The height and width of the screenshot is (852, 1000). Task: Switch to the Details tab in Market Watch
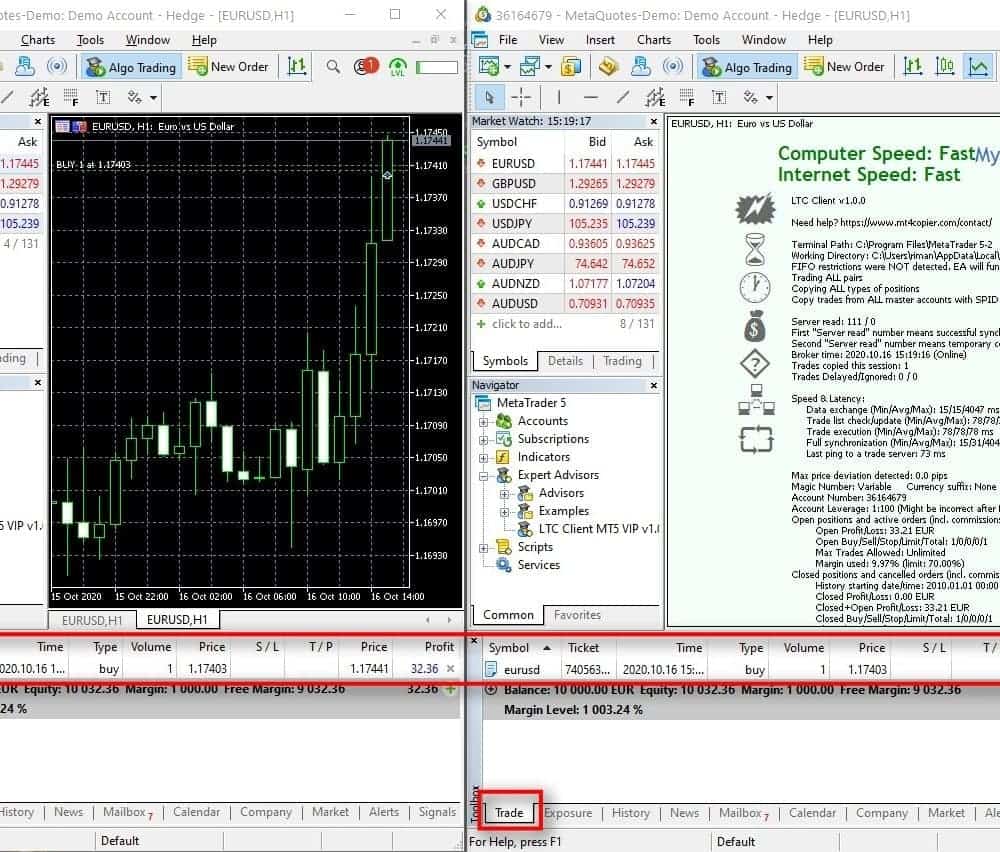click(x=565, y=361)
